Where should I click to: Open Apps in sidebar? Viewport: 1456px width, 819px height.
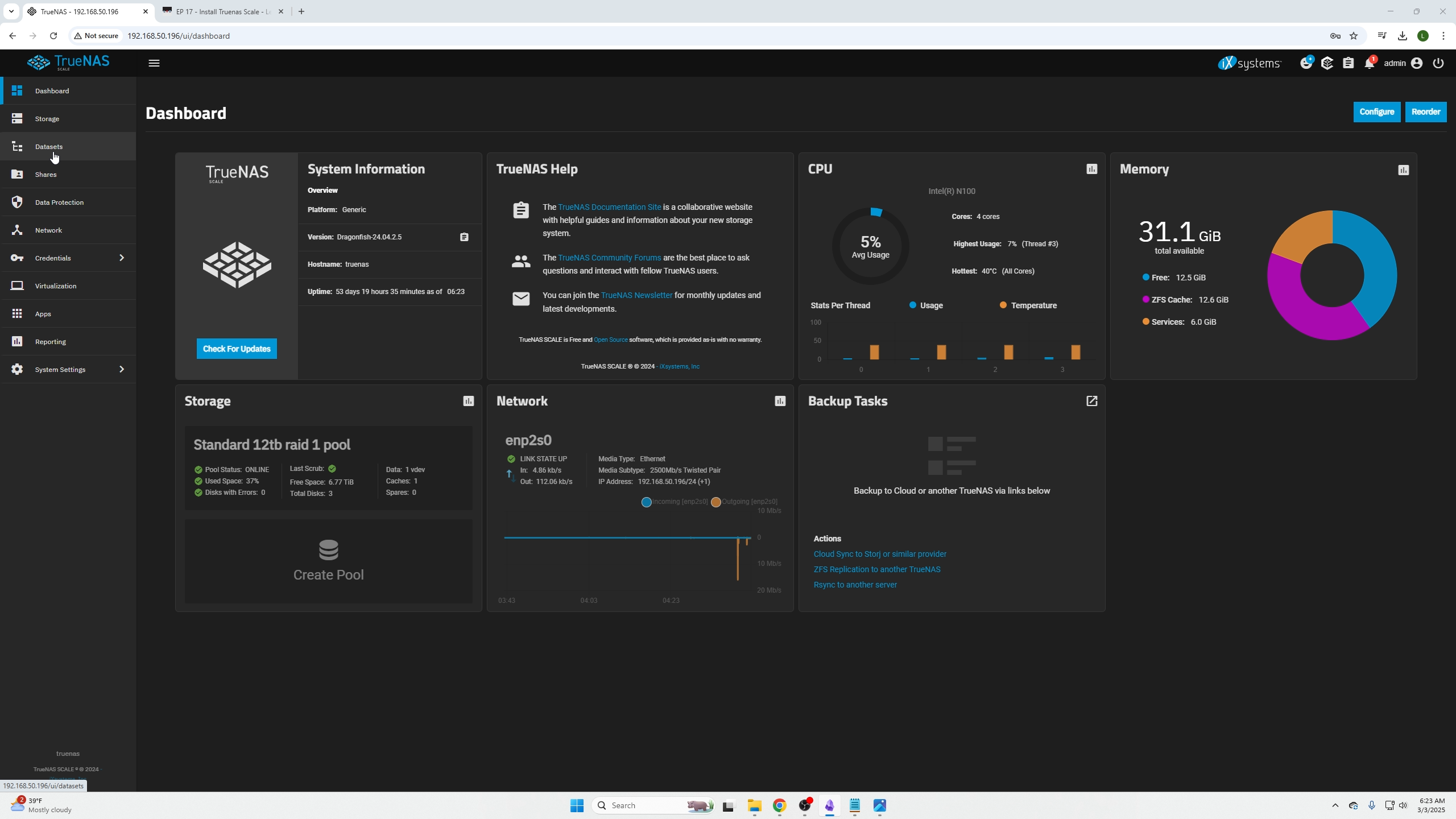68,313
